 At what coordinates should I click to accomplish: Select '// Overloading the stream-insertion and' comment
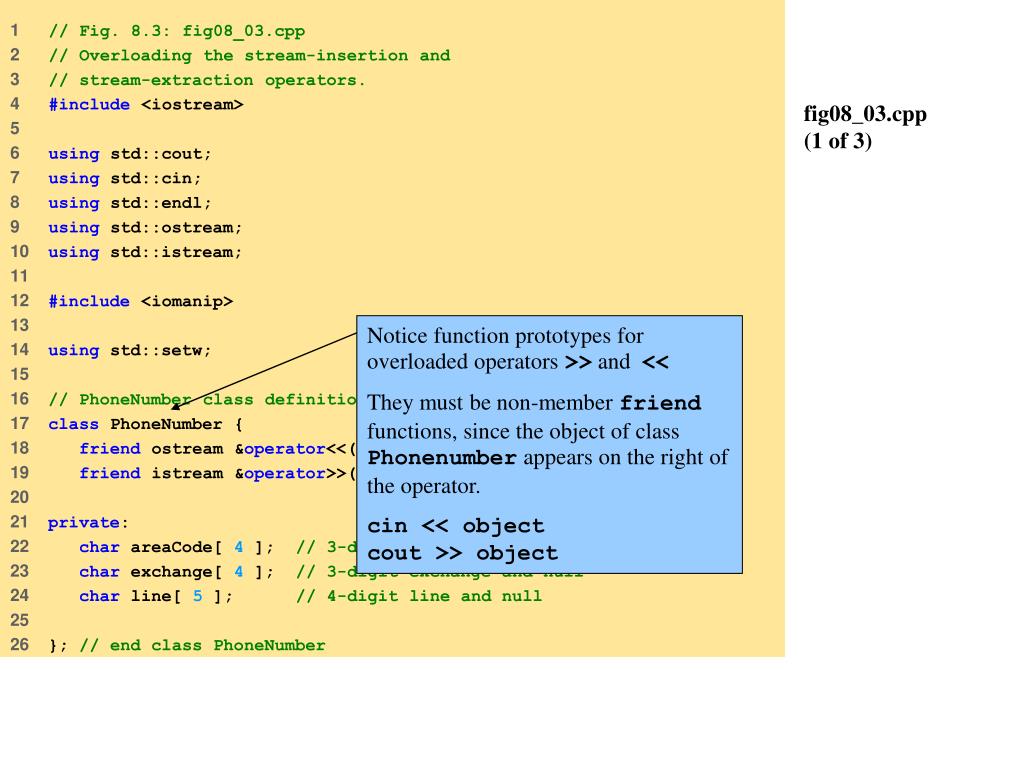coord(249,56)
